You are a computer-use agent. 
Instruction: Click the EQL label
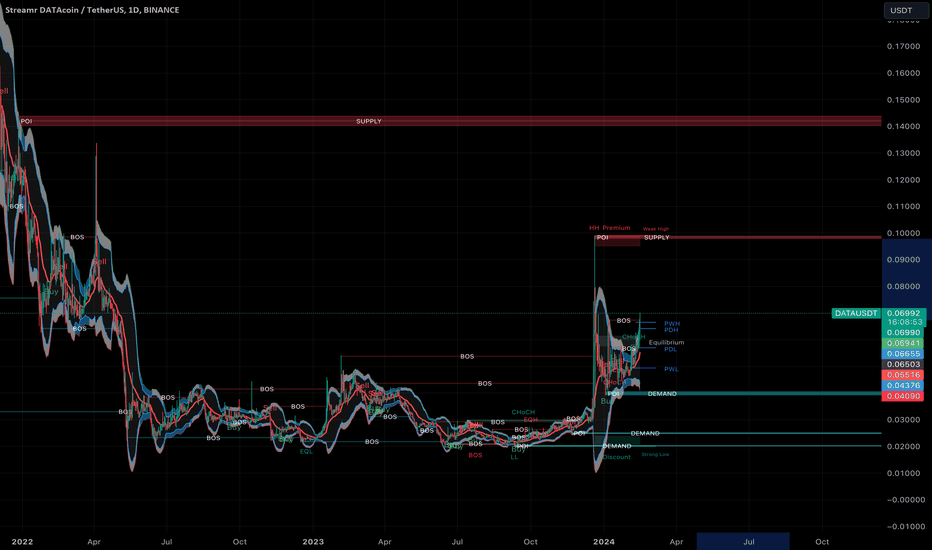pyautogui.click(x=306, y=451)
